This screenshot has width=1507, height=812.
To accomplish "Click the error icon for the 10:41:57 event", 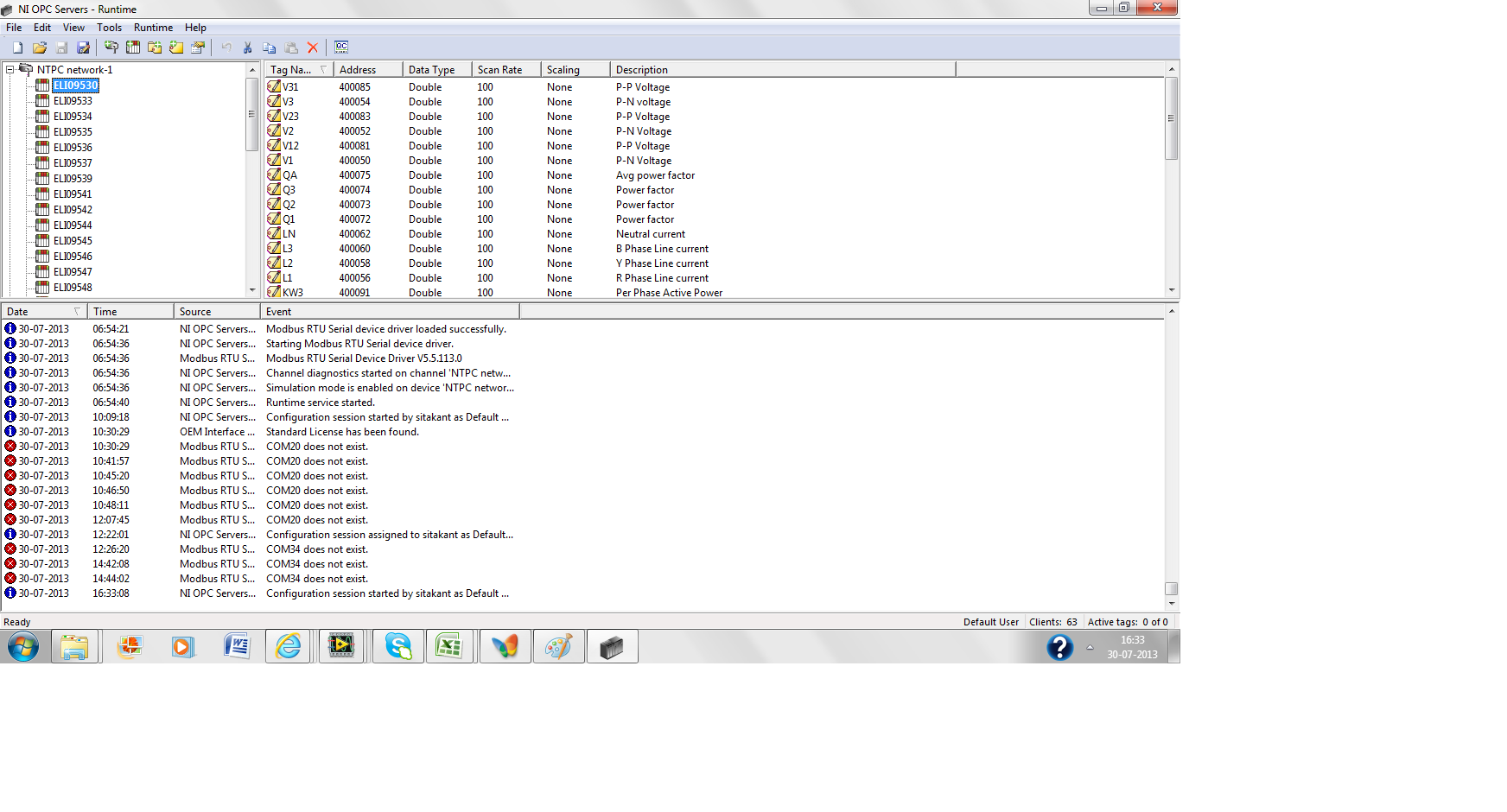I will tap(10, 461).
